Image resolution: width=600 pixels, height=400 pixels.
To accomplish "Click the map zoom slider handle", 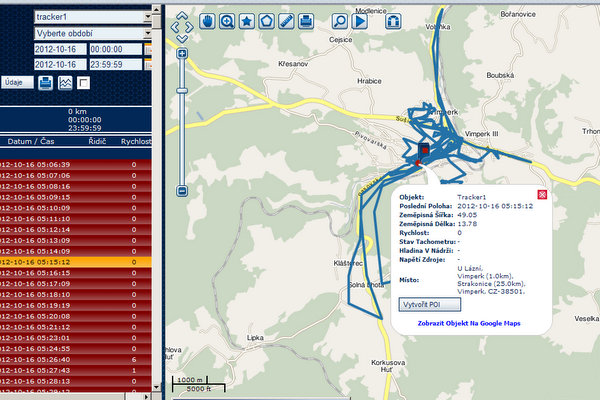I will pyautogui.click(x=182, y=89).
